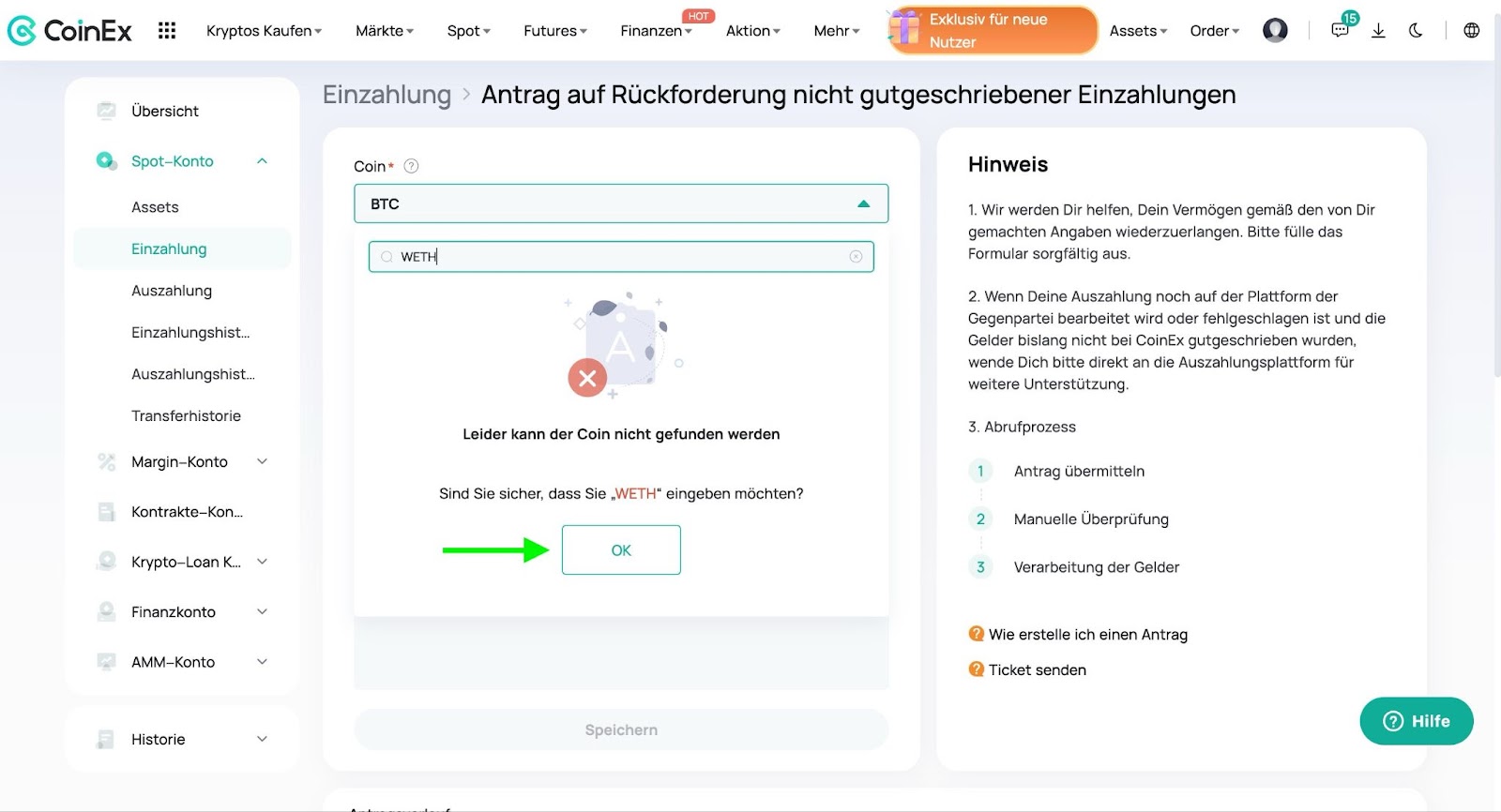Open the language globe icon
Screen dimensions: 1501x812
point(1471,31)
